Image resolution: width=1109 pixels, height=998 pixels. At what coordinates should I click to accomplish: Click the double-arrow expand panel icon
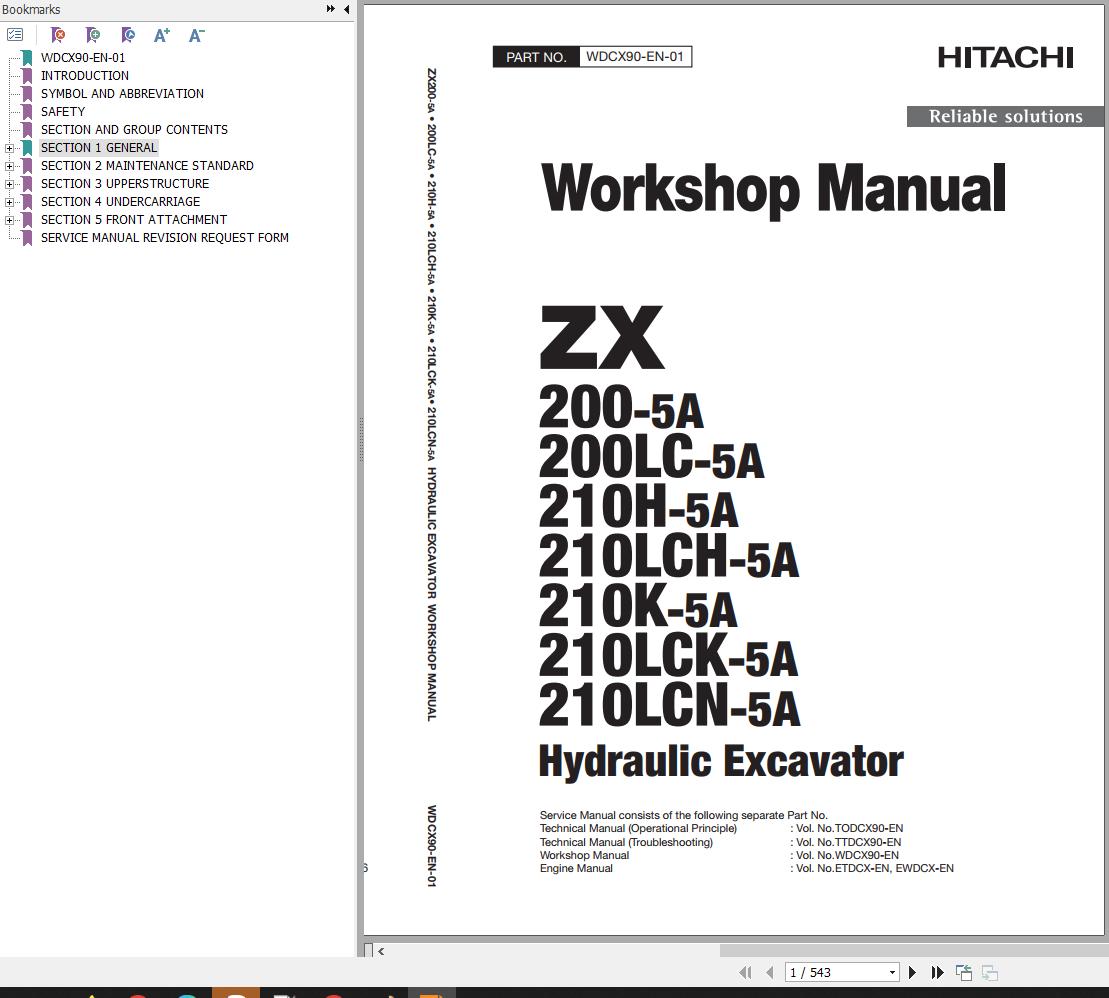coord(330,9)
